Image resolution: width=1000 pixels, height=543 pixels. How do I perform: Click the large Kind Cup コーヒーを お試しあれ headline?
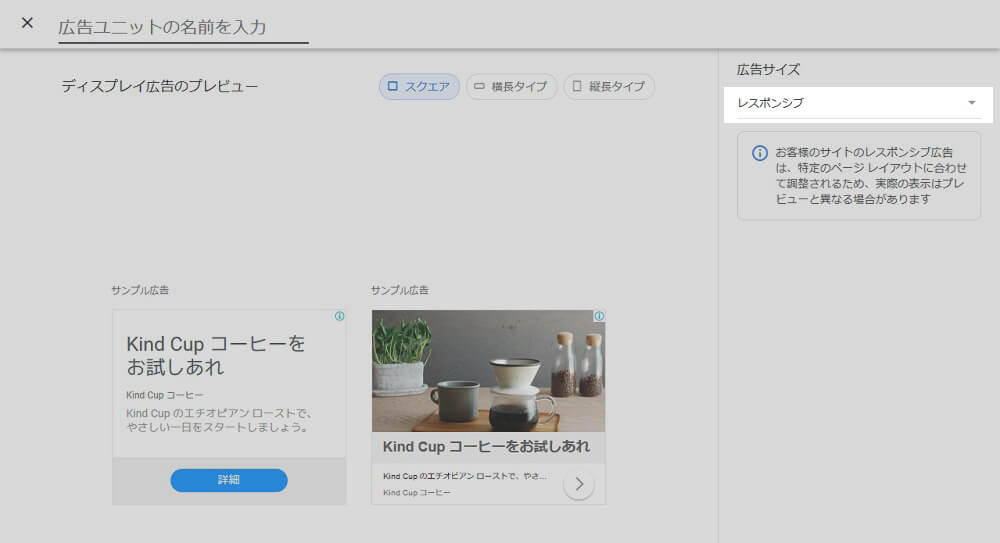point(216,355)
